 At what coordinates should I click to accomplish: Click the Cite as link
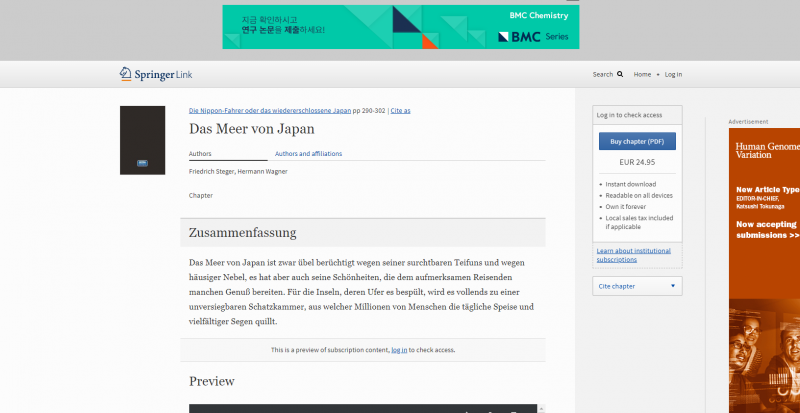pyautogui.click(x=400, y=110)
